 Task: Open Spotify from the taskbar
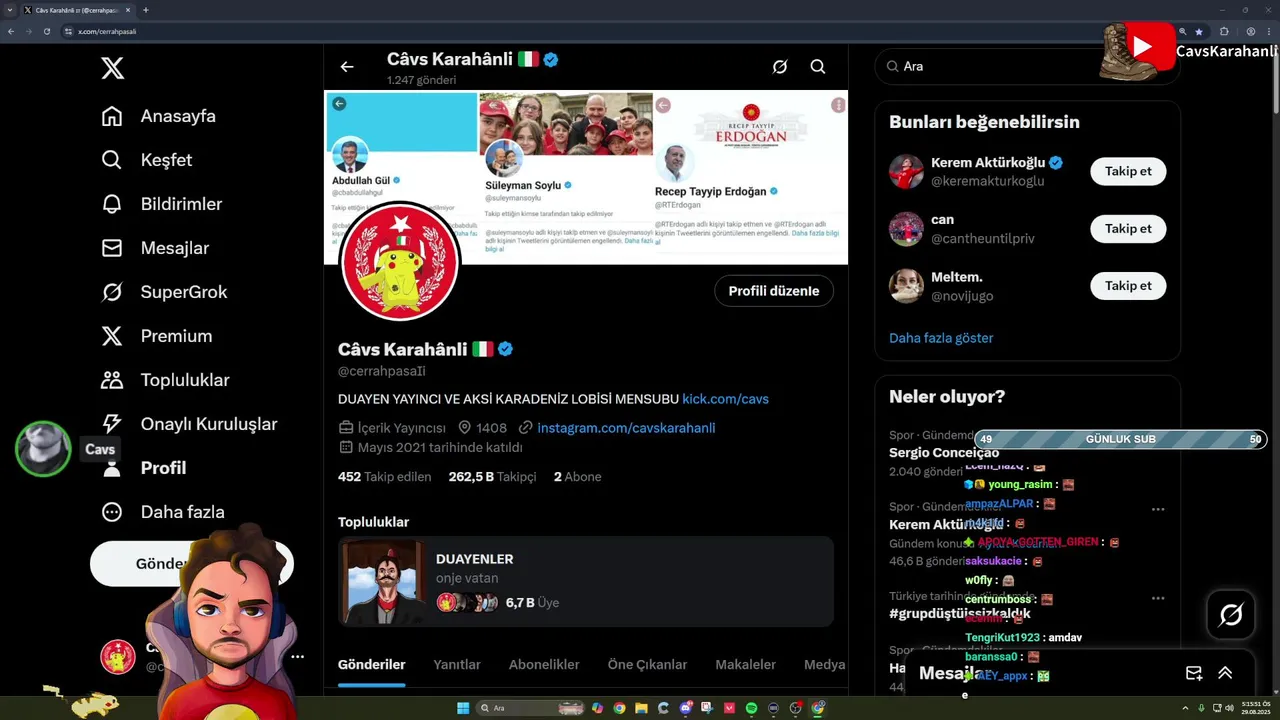point(752,708)
